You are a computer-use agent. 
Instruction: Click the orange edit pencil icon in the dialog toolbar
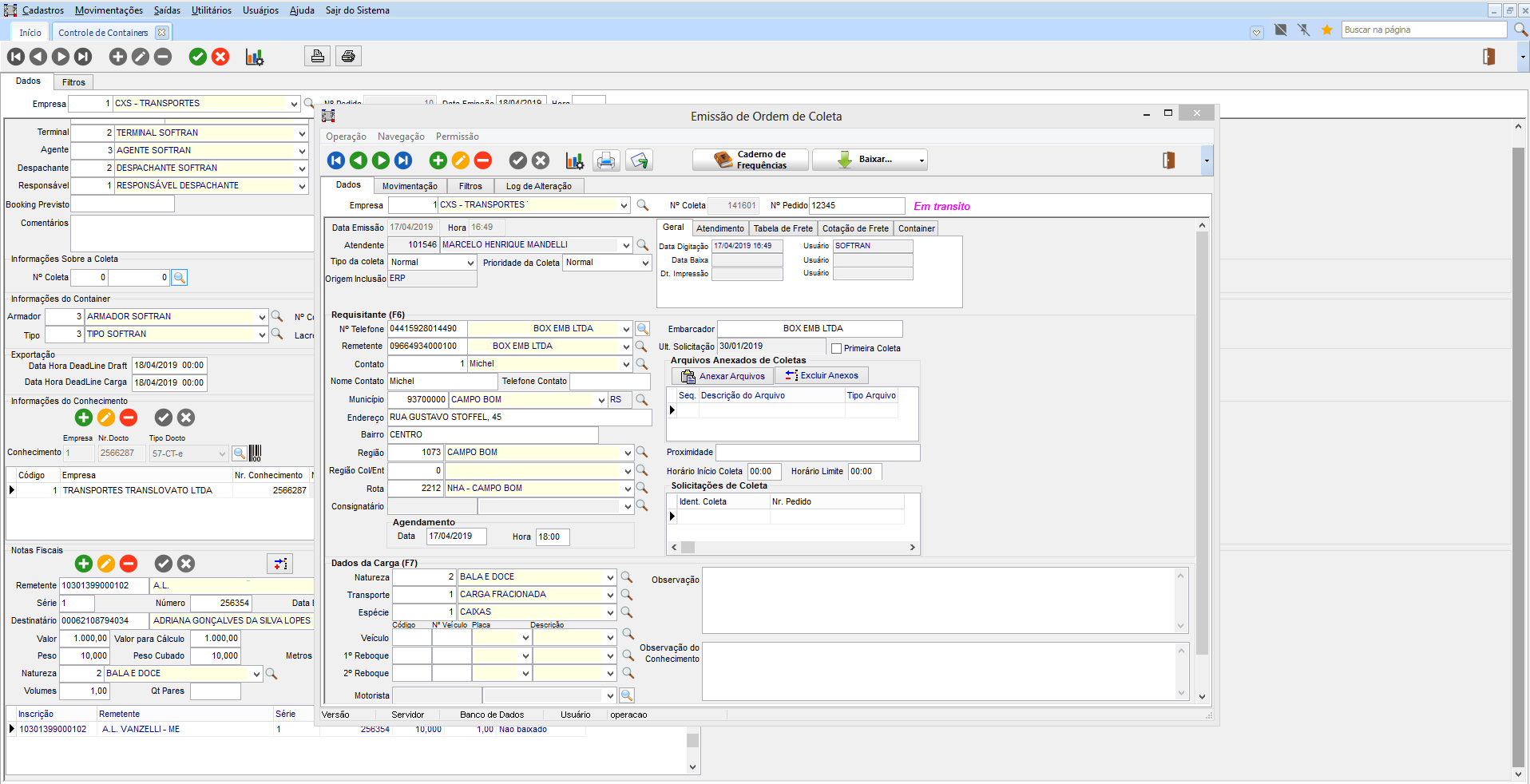tap(461, 160)
